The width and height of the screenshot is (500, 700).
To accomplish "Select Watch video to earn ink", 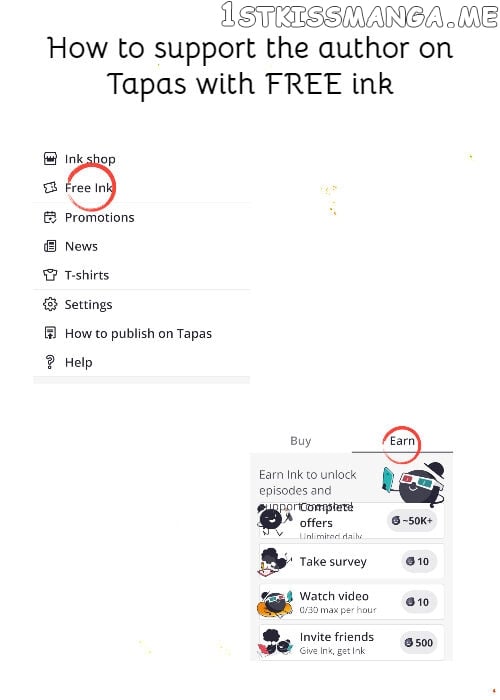I will [x=351, y=602].
